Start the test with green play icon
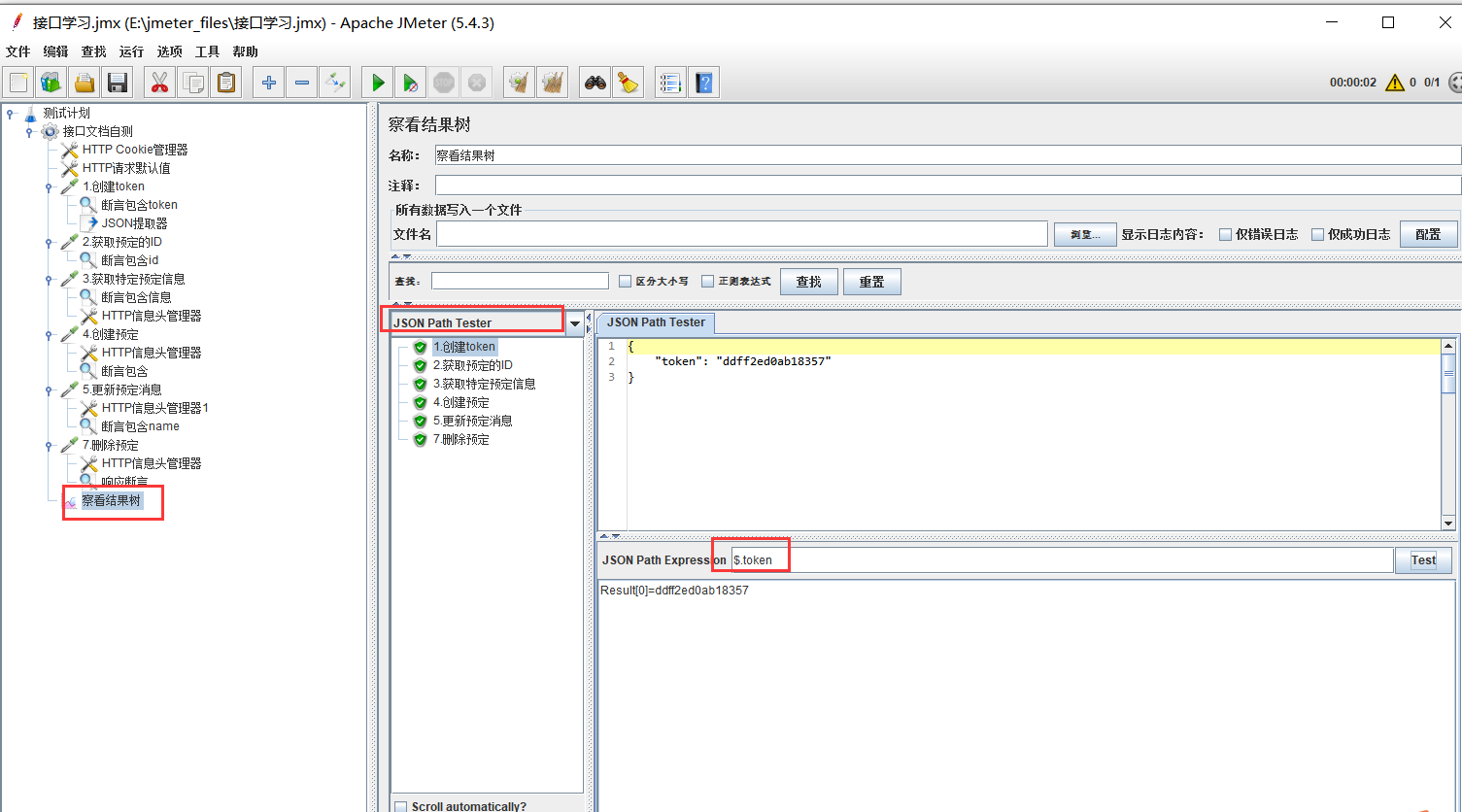 tap(378, 83)
